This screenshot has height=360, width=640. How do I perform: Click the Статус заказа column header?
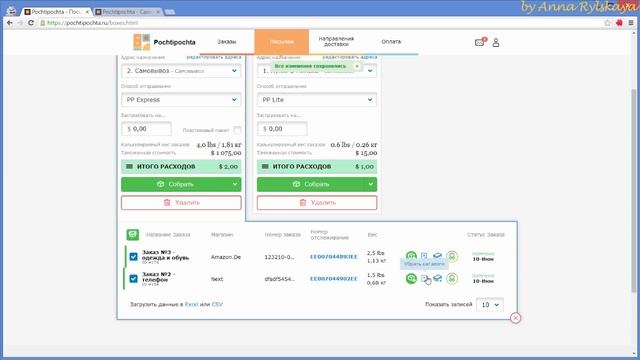(486, 235)
